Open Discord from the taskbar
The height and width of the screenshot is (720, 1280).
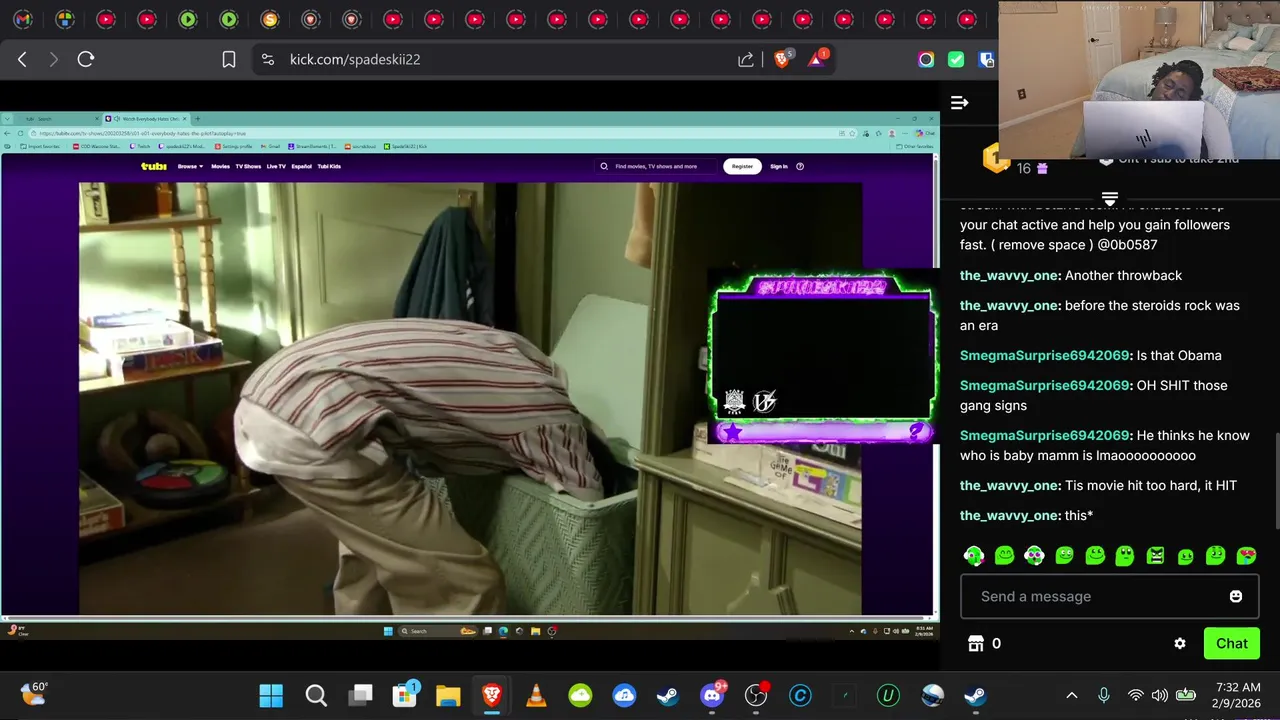pos(712,695)
